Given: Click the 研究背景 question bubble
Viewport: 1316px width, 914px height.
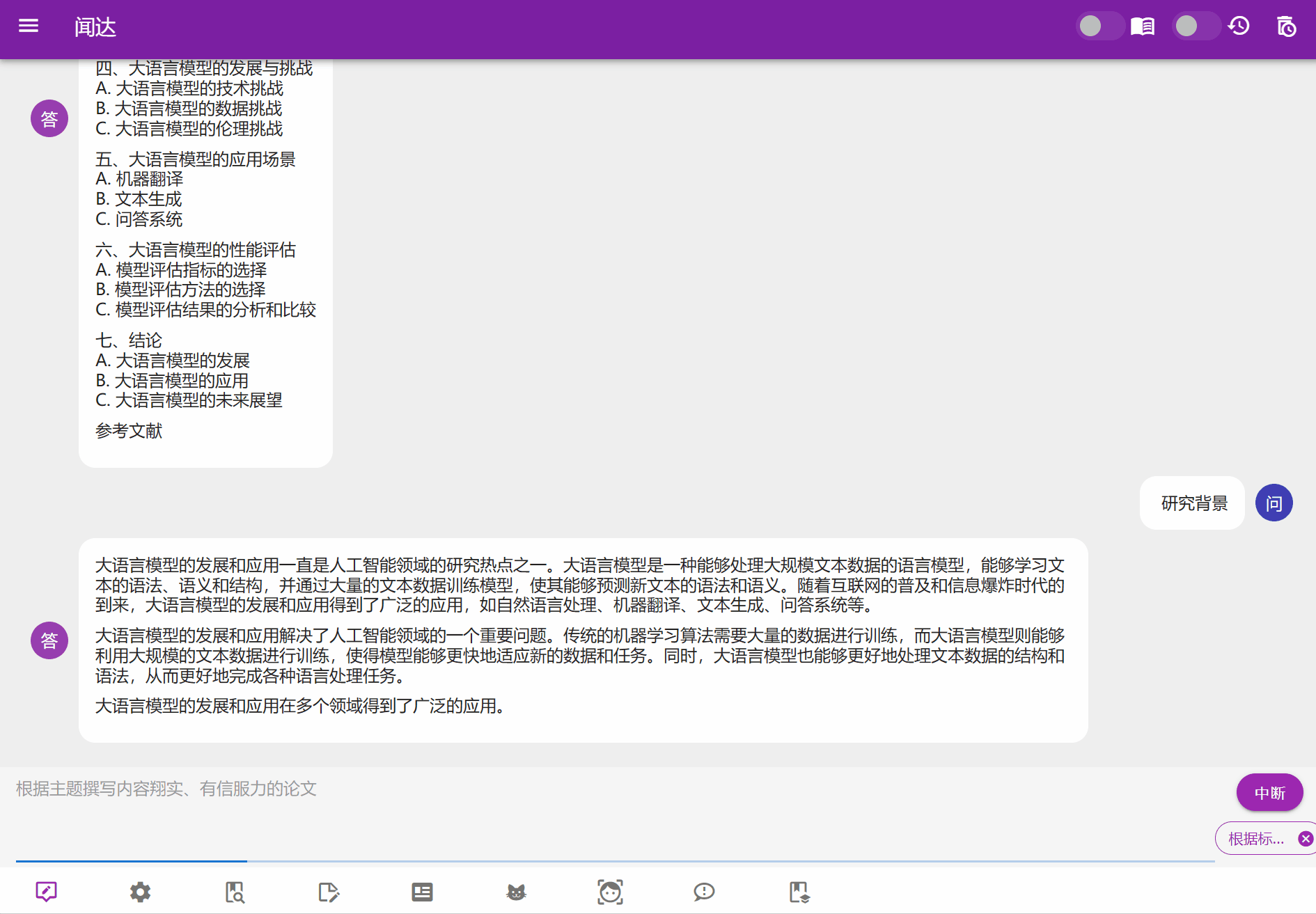Looking at the screenshot, I should tap(1193, 503).
